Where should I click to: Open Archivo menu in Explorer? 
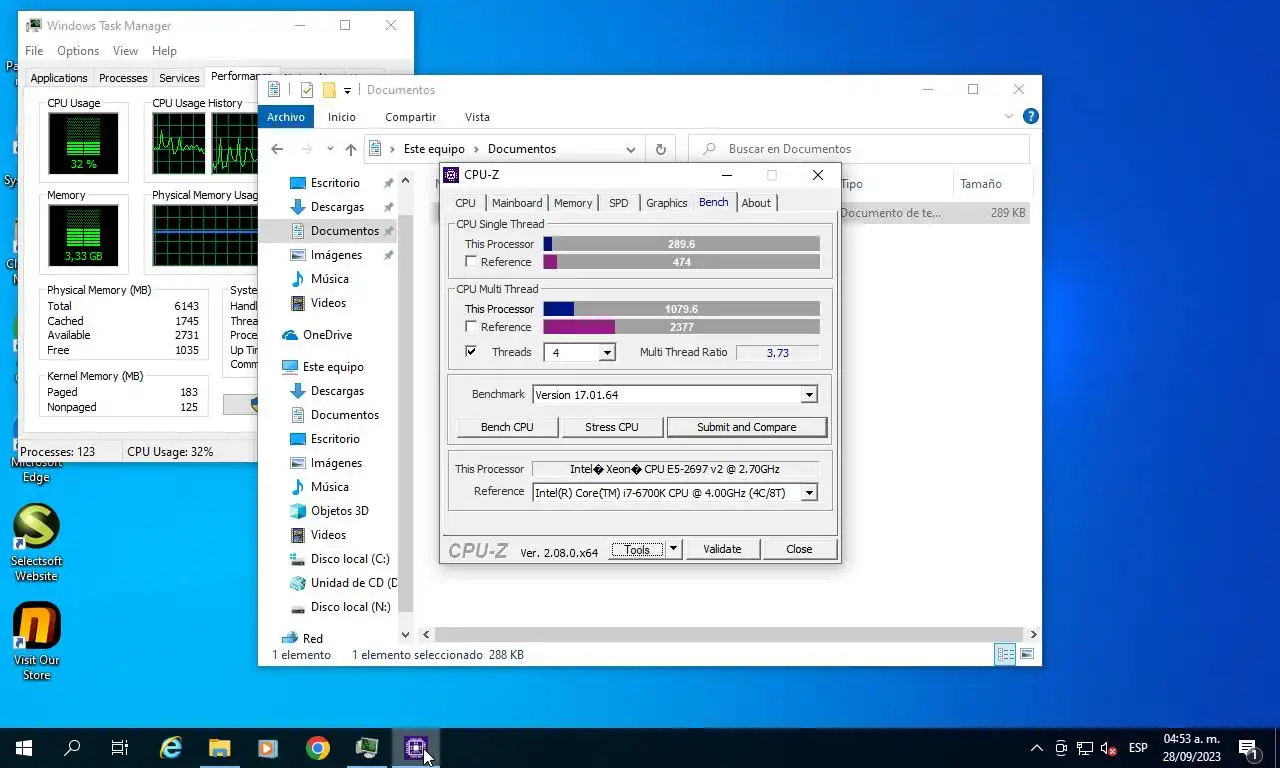(x=286, y=117)
